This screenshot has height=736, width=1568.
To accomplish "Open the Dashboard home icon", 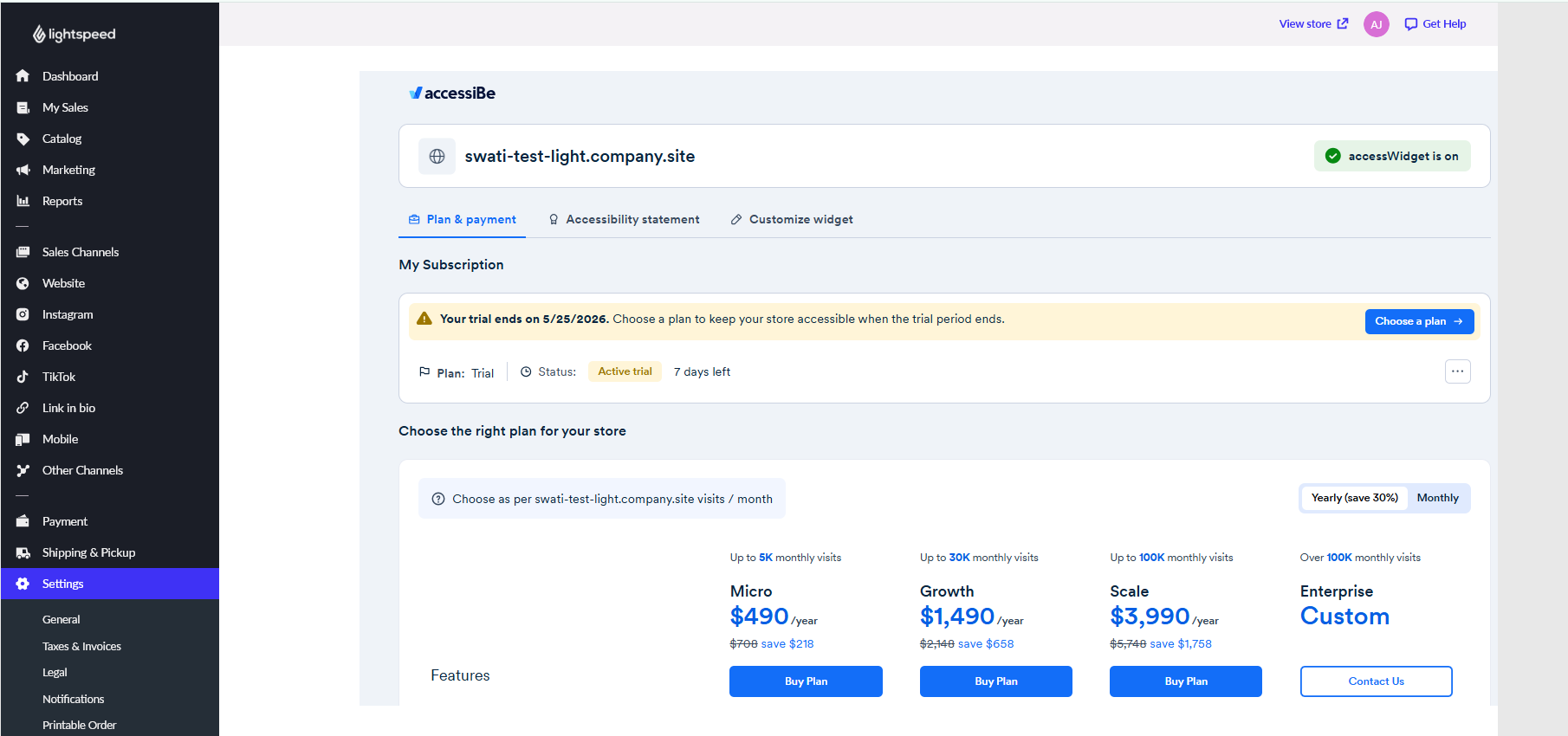I will (x=23, y=76).
